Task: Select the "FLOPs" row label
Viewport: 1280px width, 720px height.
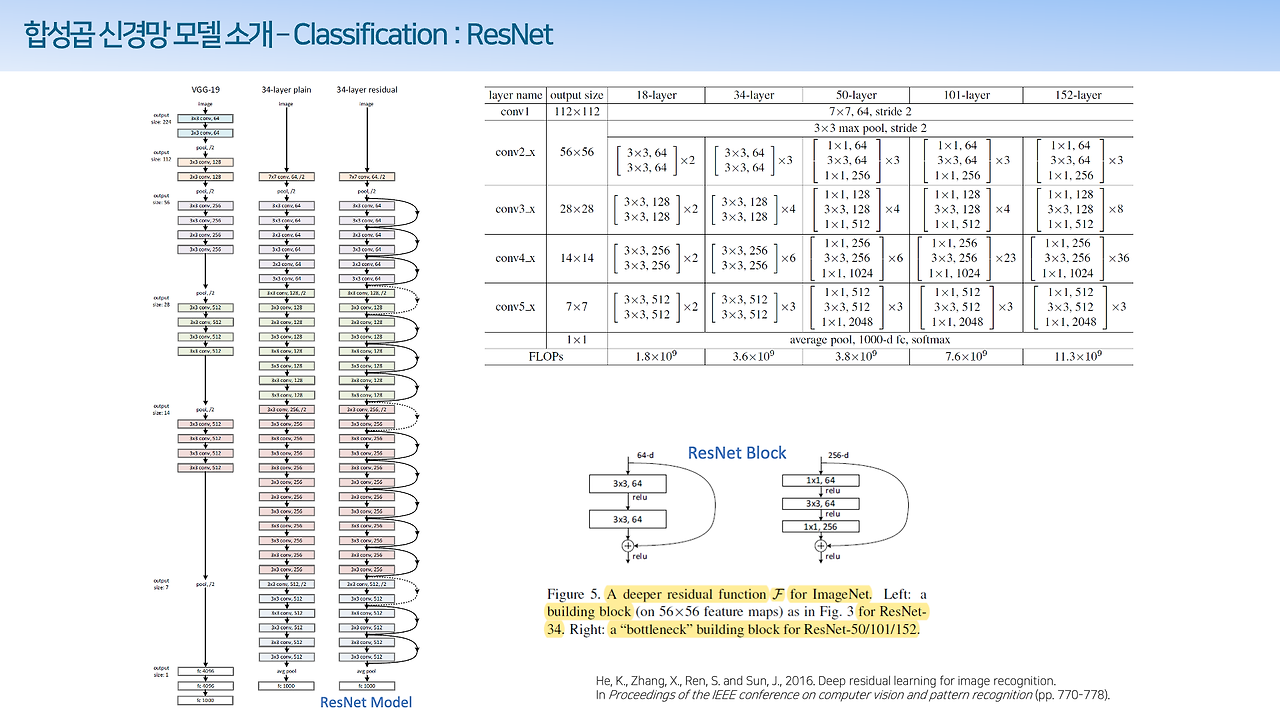Action: [546, 356]
